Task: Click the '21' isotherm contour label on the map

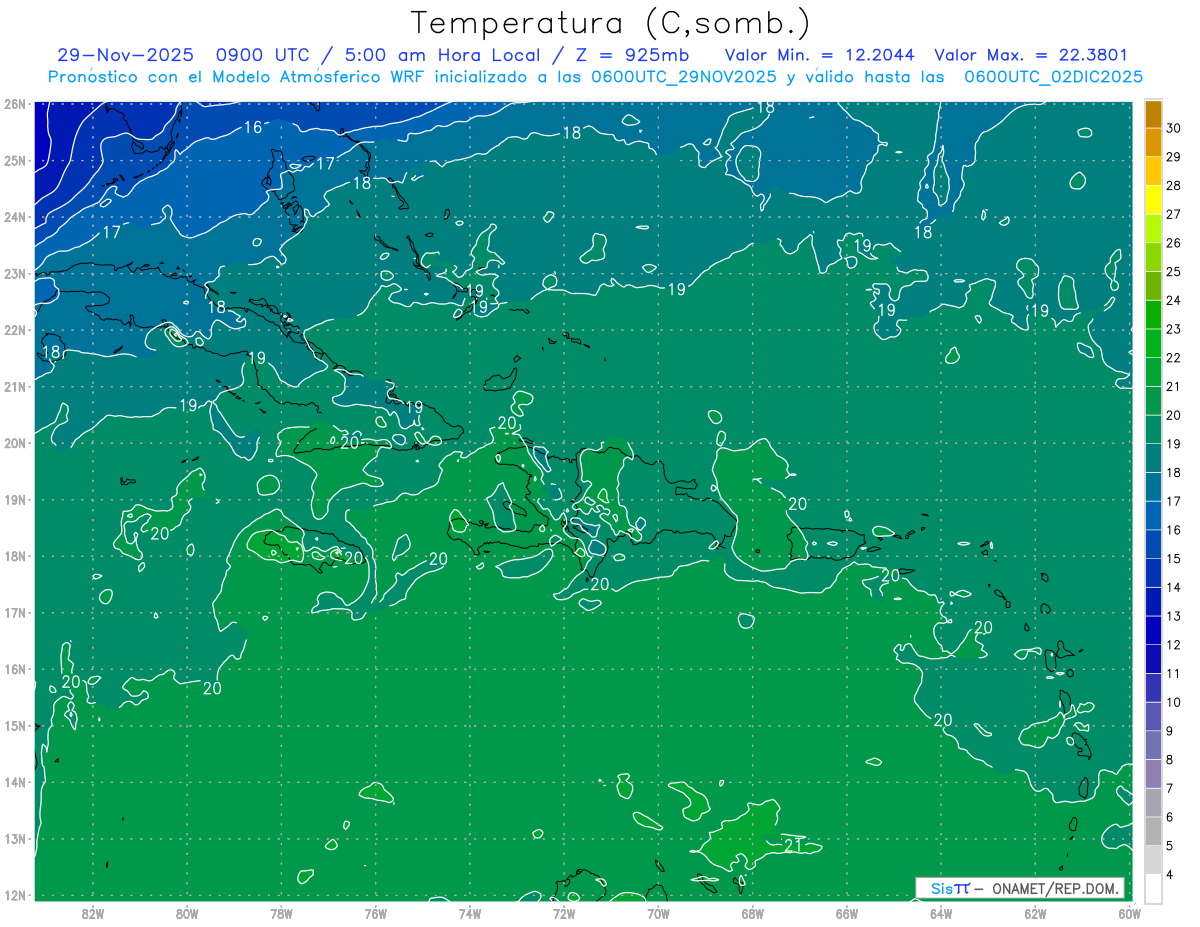Action: (793, 846)
